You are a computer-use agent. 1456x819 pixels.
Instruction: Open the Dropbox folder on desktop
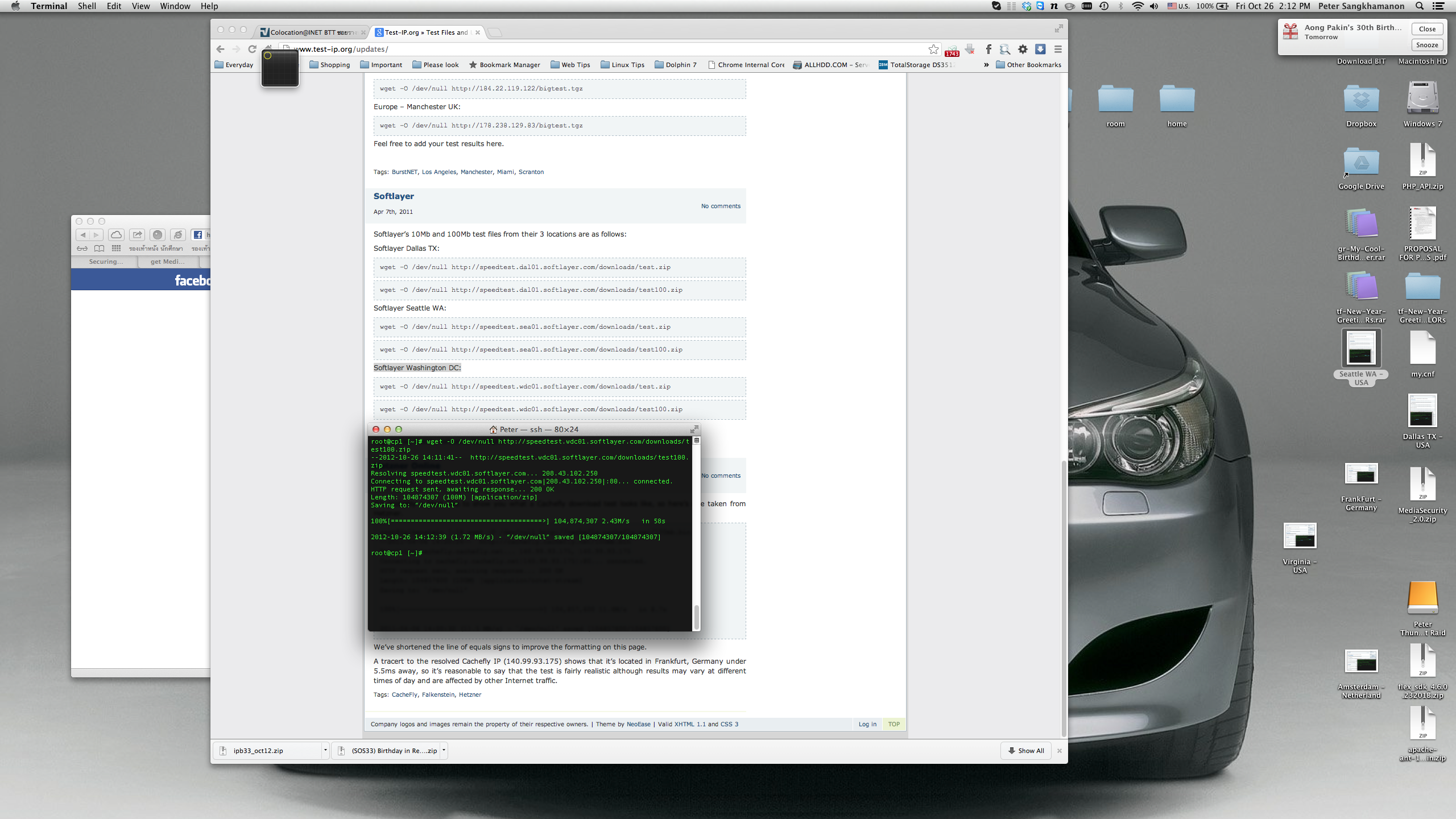1361,100
